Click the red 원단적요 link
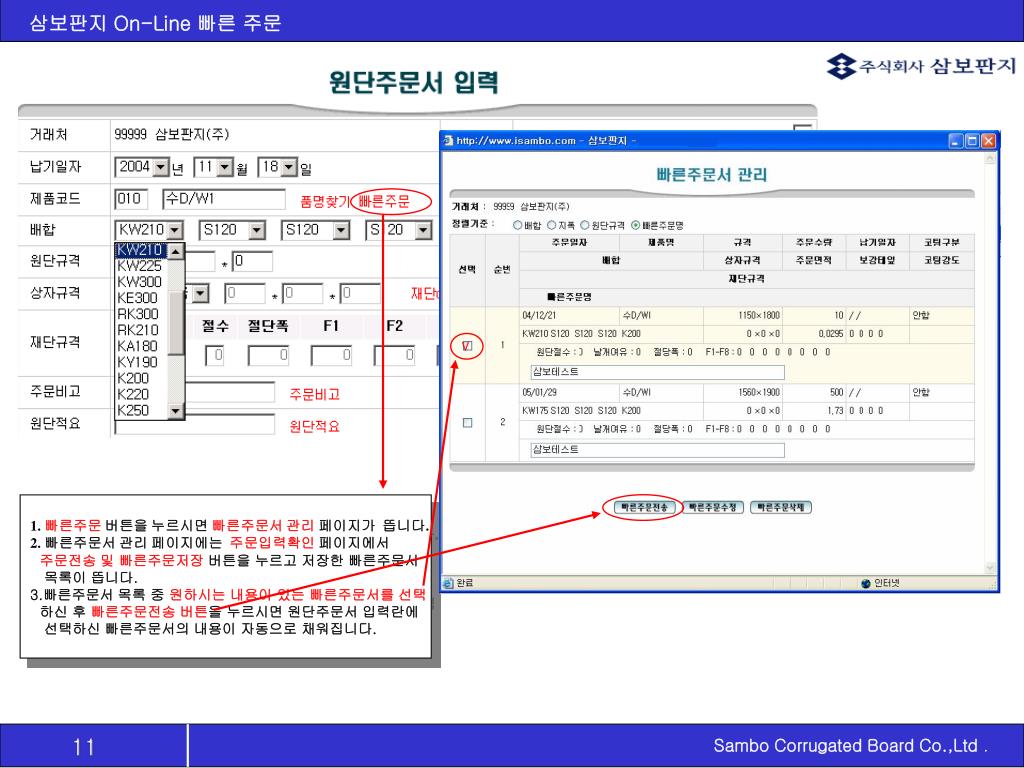This screenshot has height=768, width=1024. [314, 426]
